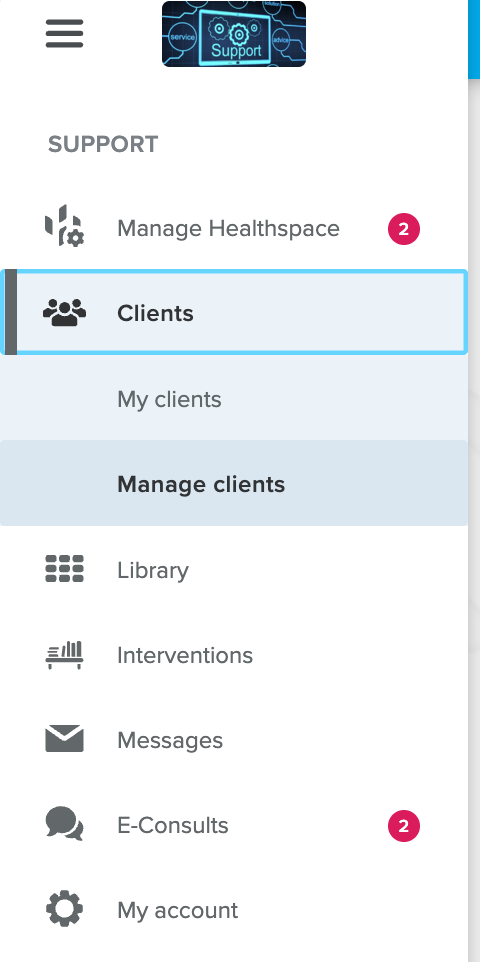The height and width of the screenshot is (962, 480).
Task: Click the Manage Healthspace notification badge
Action: (x=404, y=229)
